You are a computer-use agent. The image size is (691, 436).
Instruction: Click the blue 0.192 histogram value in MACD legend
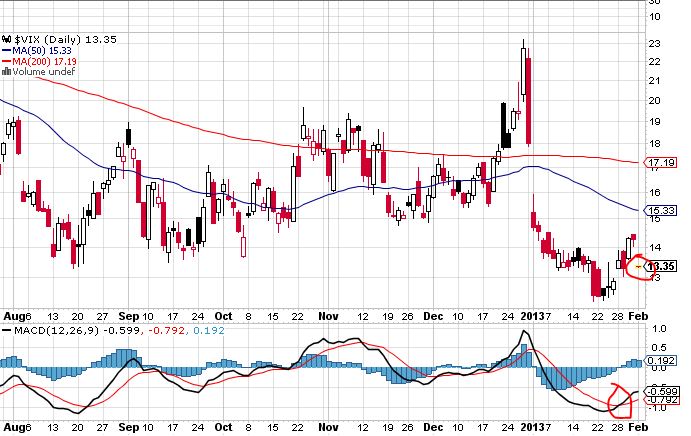click(x=208, y=330)
